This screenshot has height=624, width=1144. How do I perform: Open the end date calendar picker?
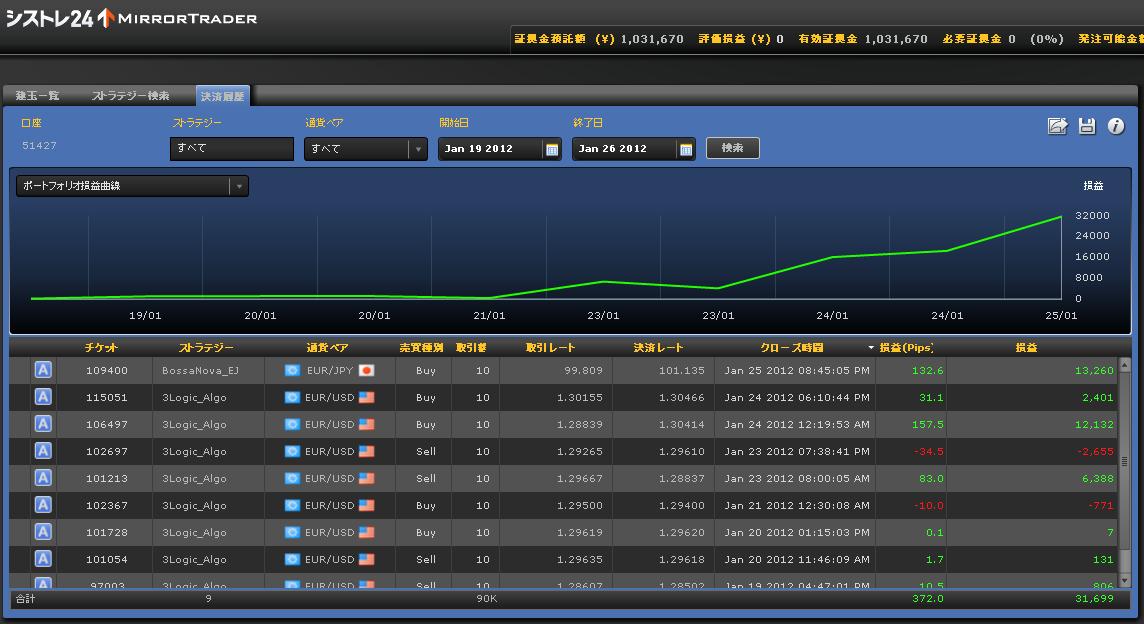(x=686, y=149)
